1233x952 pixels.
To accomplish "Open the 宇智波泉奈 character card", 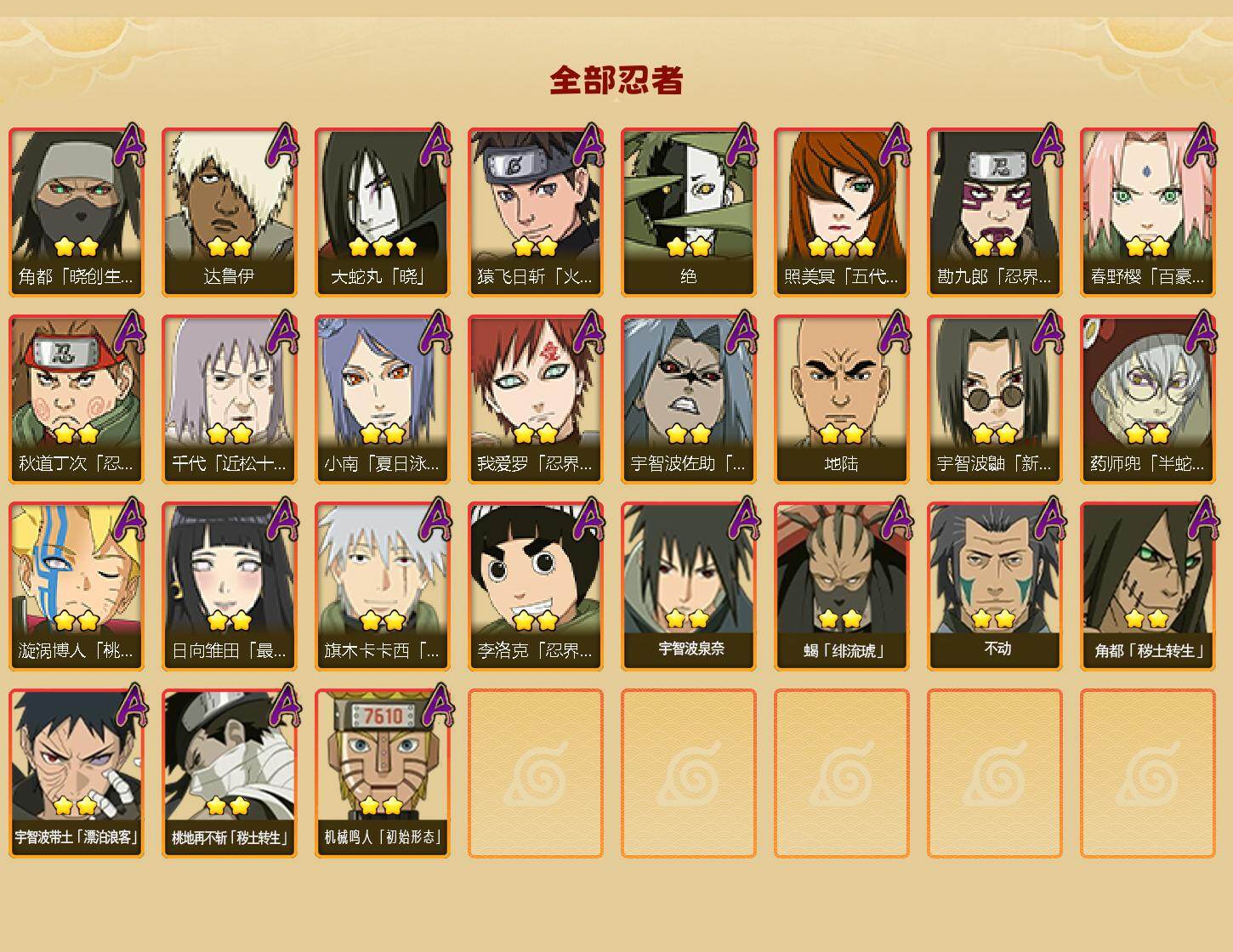I will (x=689, y=586).
